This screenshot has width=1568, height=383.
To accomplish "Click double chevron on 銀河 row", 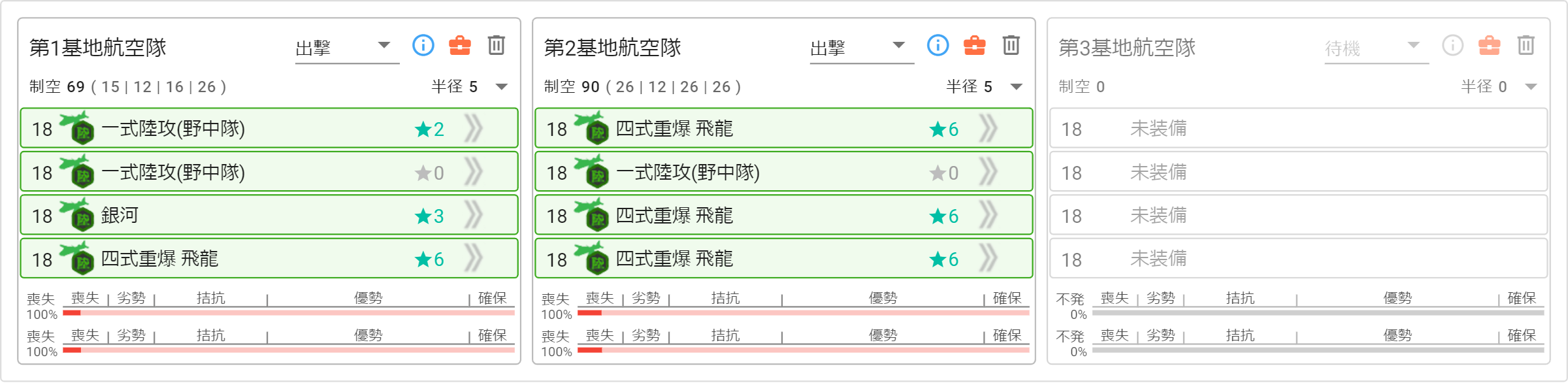I will (474, 215).
